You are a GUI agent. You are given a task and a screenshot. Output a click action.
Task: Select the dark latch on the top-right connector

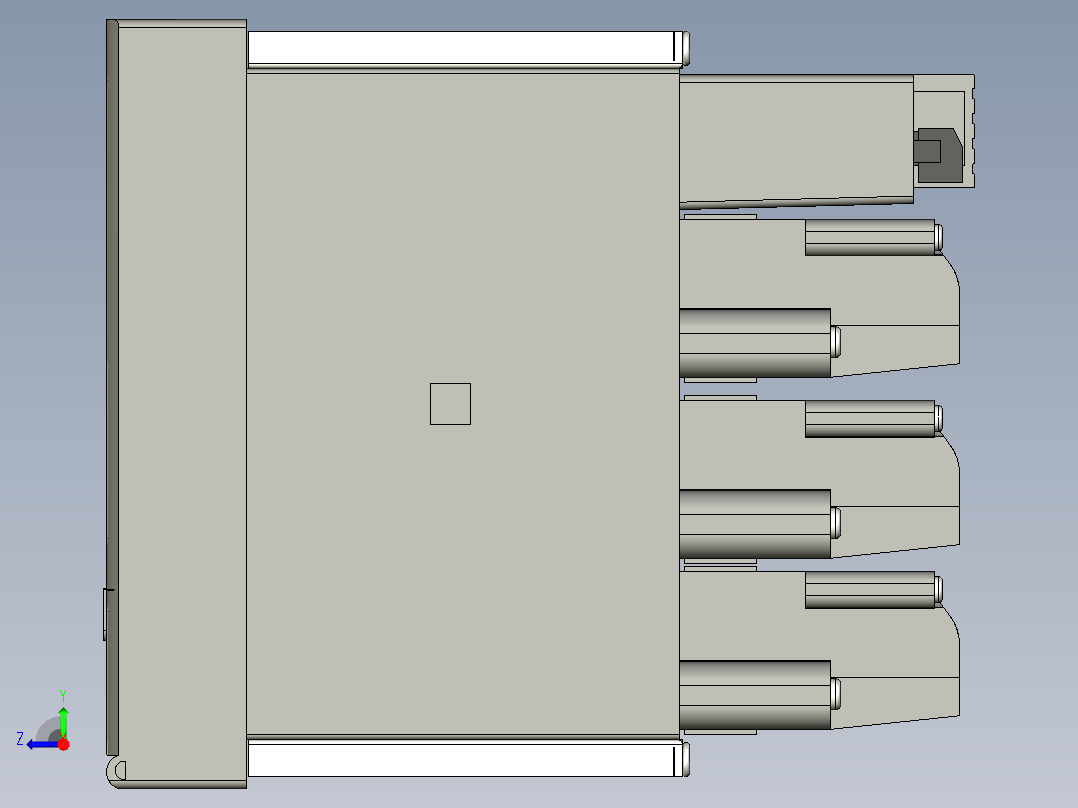(x=938, y=155)
